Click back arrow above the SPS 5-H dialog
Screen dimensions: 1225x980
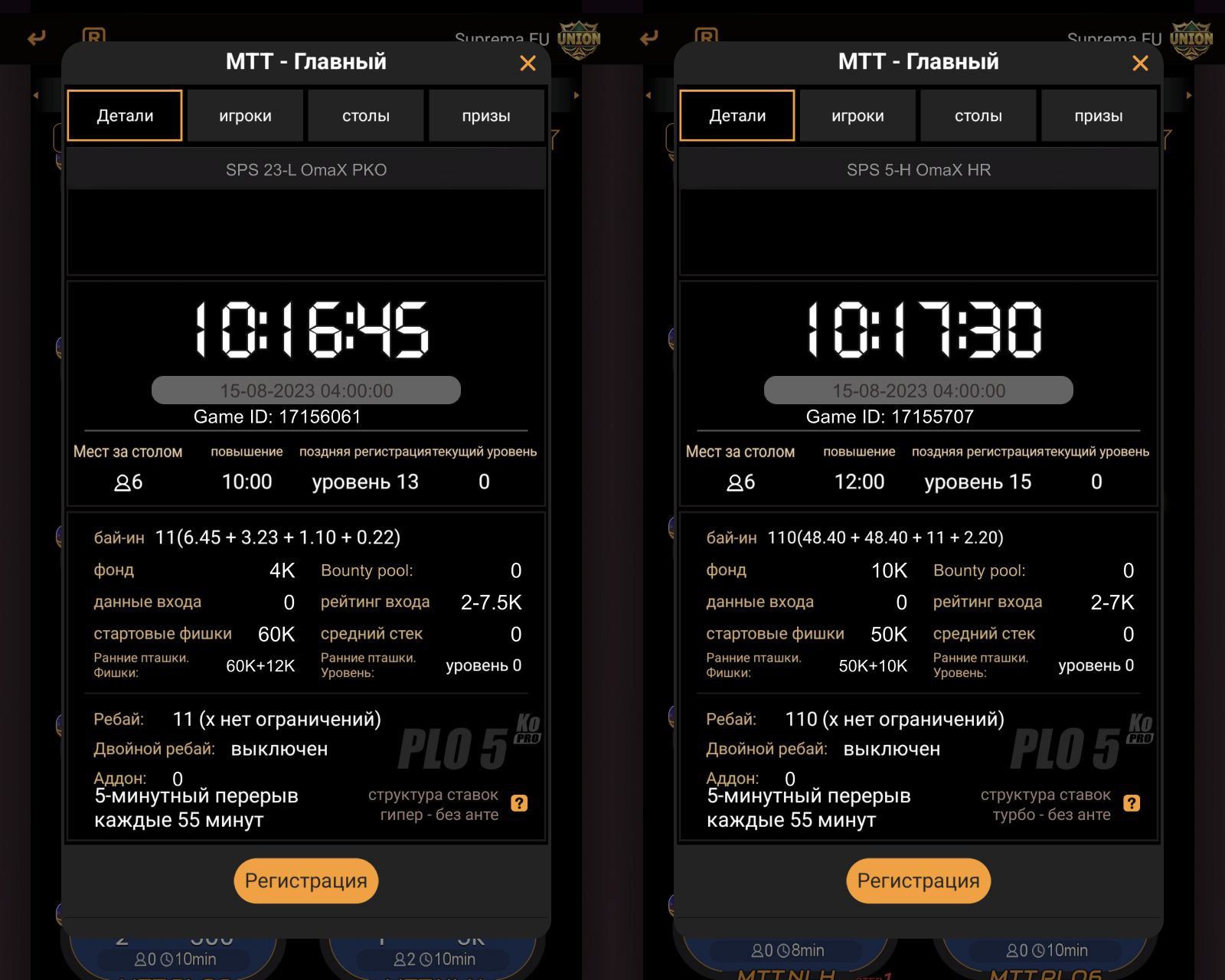[649, 38]
